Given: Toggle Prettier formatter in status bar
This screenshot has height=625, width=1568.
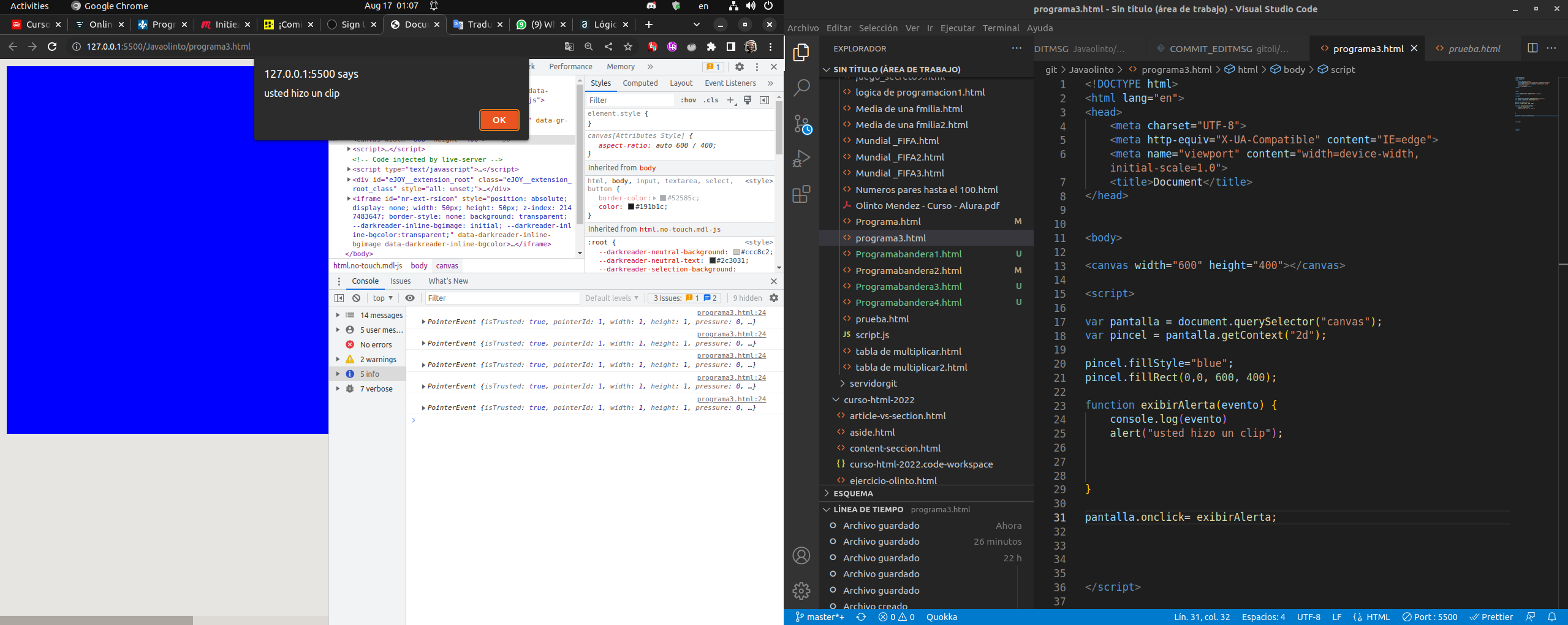Looking at the screenshot, I should (x=1491, y=617).
